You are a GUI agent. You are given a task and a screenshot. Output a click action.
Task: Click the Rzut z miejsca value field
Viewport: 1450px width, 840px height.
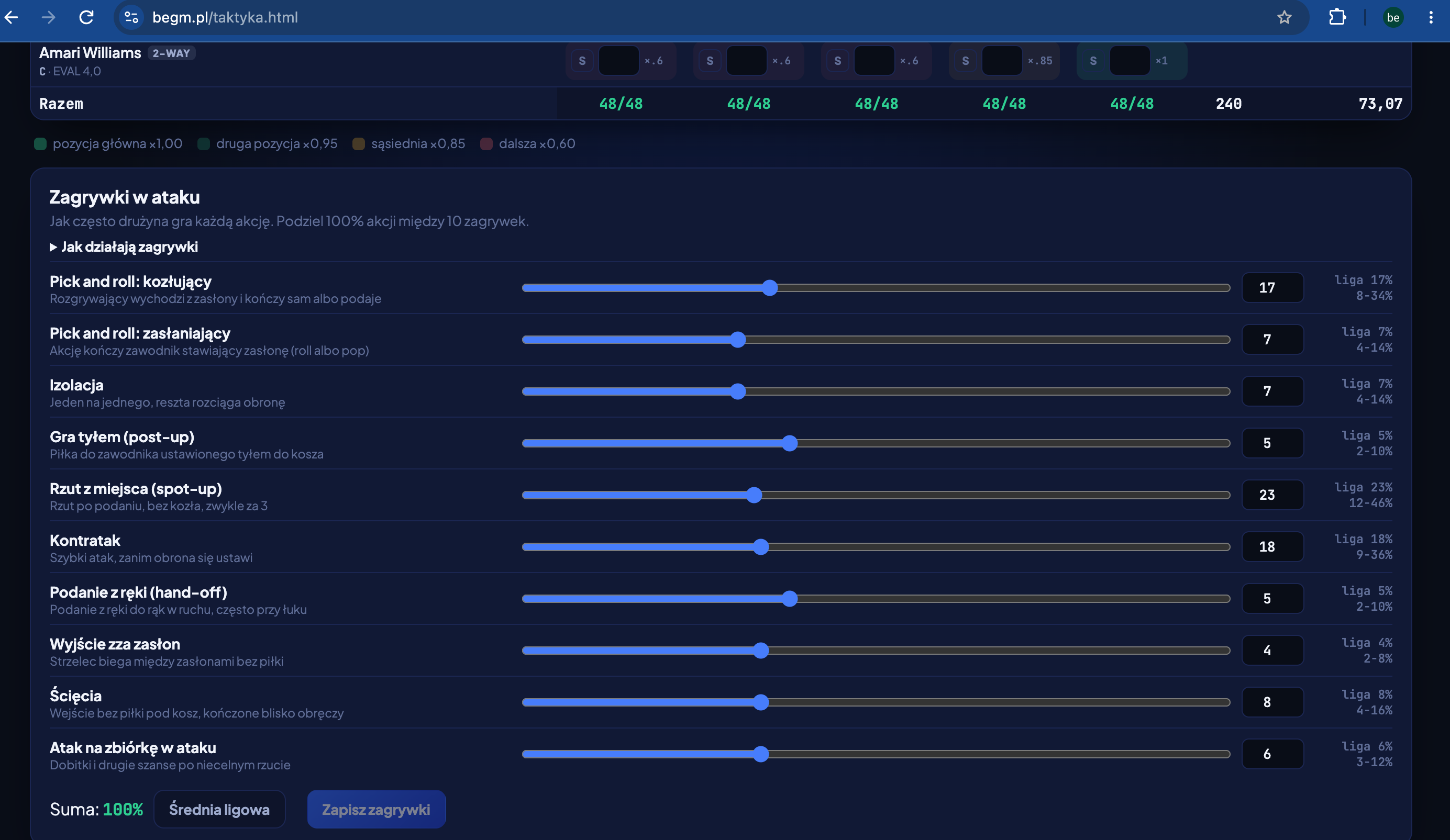point(1272,495)
